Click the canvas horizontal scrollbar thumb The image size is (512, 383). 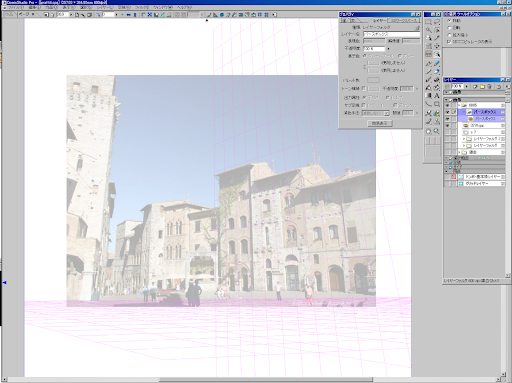coord(266,380)
